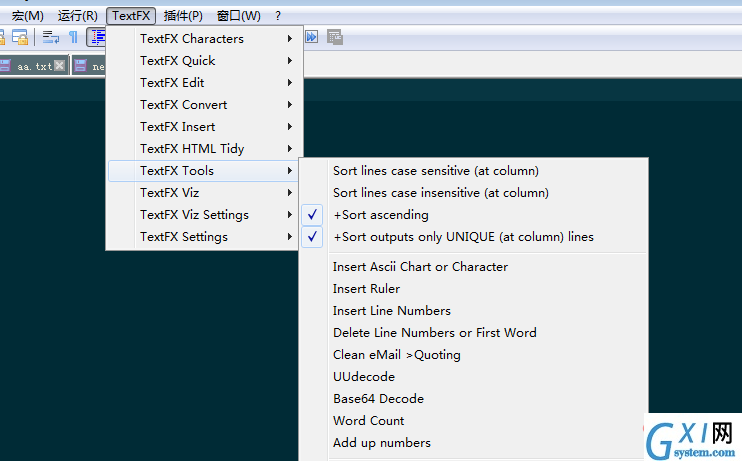Image resolution: width=742 pixels, height=461 pixels.
Task: Click the TextFX menu
Action: (131, 16)
